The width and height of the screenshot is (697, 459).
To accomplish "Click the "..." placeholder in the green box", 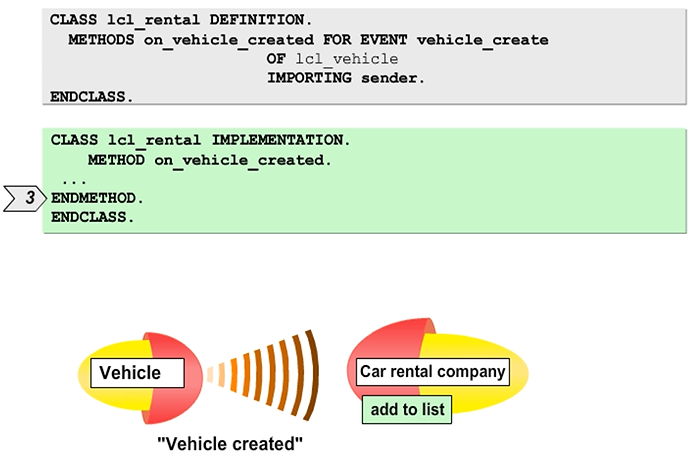I will 73,180.
